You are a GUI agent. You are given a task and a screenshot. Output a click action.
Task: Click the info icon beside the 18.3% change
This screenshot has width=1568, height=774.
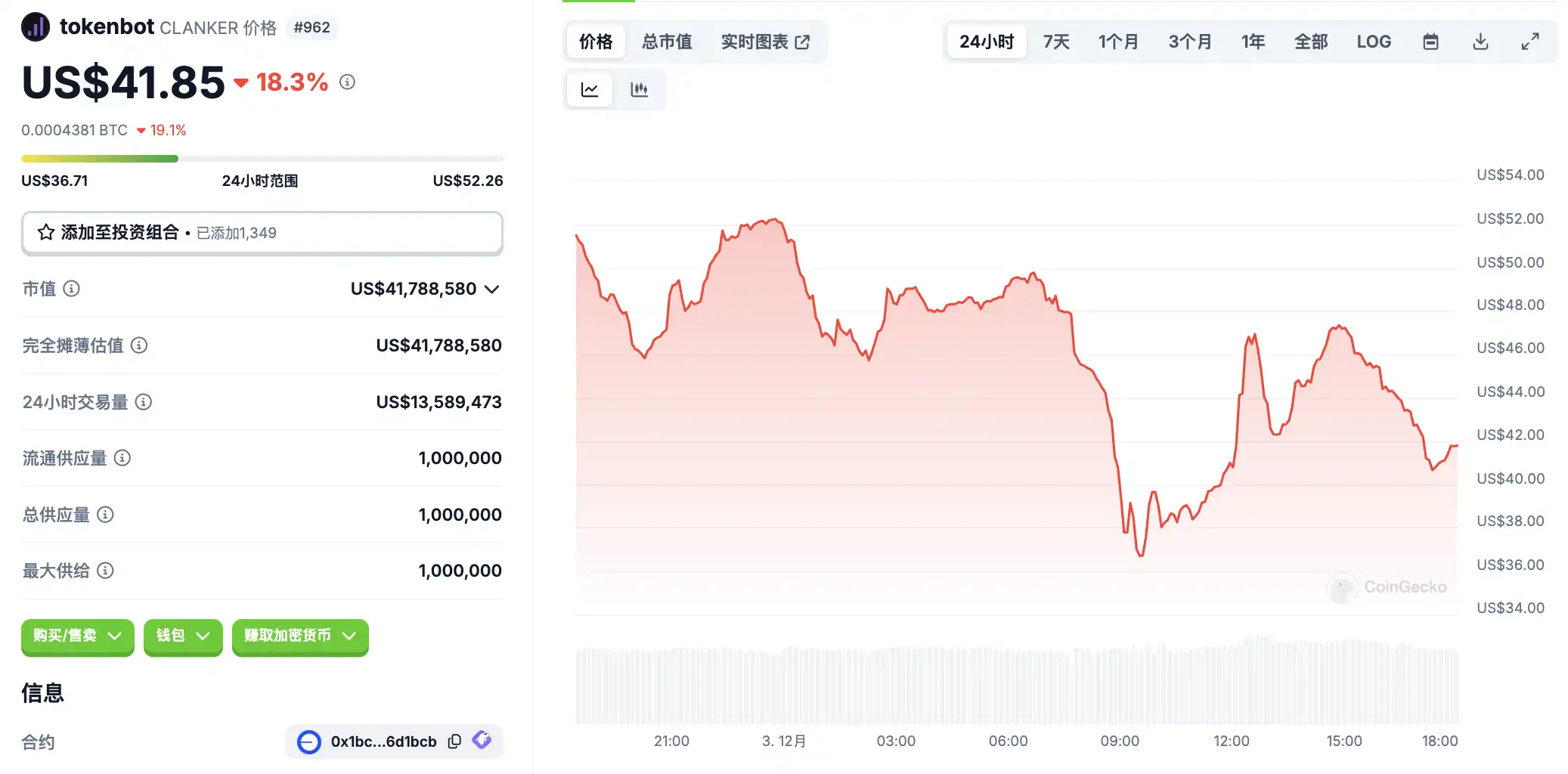(x=347, y=82)
